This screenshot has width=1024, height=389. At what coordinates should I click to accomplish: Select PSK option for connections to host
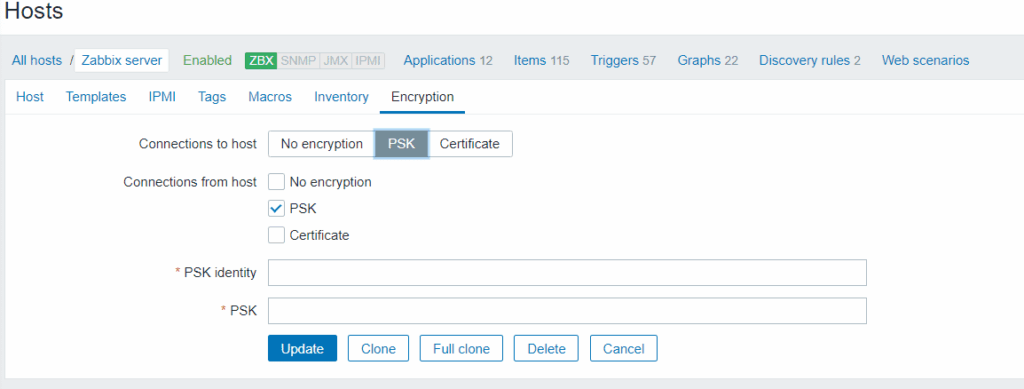(x=402, y=144)
